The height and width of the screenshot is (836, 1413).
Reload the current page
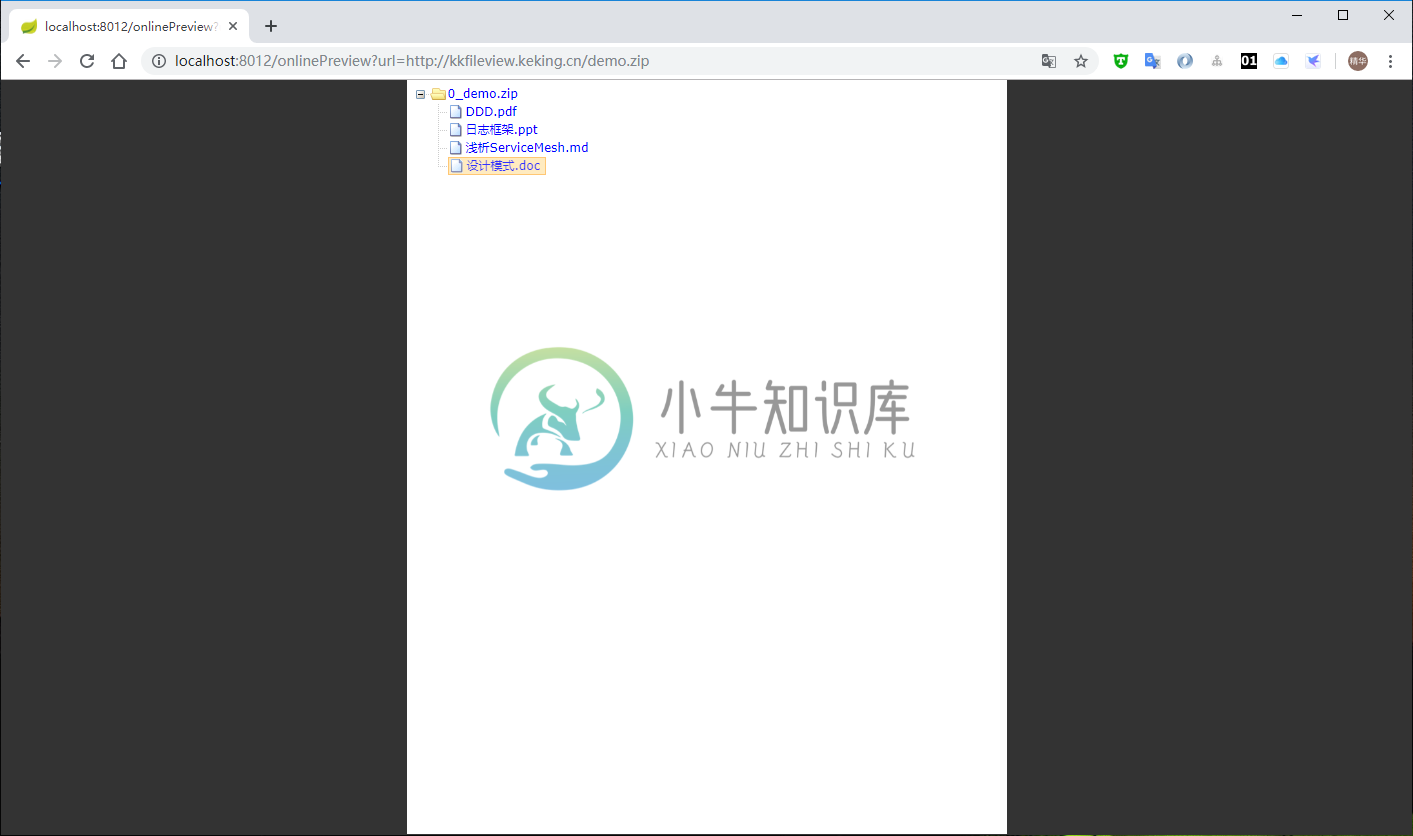[87, 61]
